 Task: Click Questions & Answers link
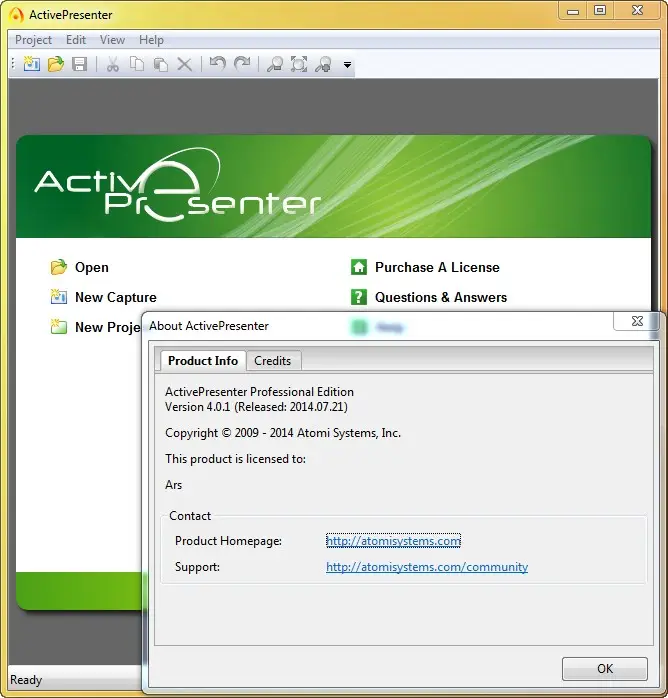[x=441, y=297]
